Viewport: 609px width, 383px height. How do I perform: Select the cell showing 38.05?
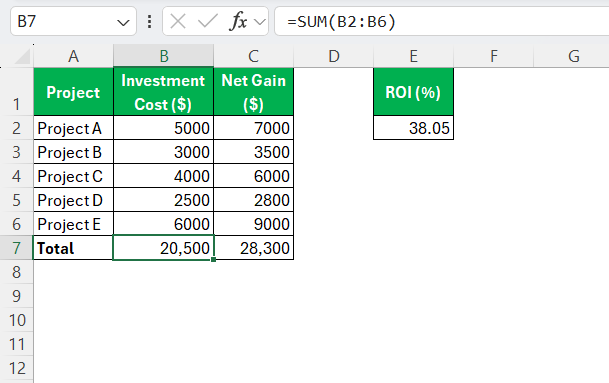[414, 128]
